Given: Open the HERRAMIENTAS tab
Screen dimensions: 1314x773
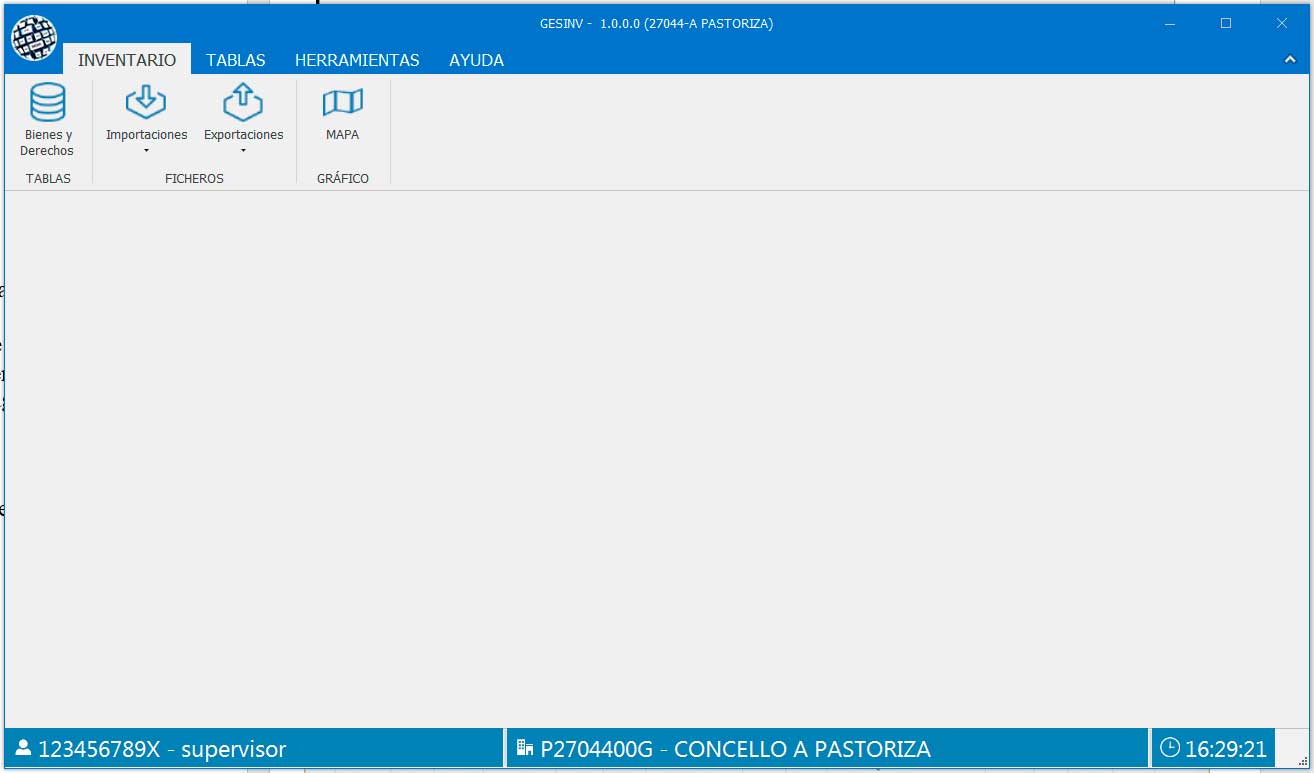Looking at the screenshot, I should (357, 60).
